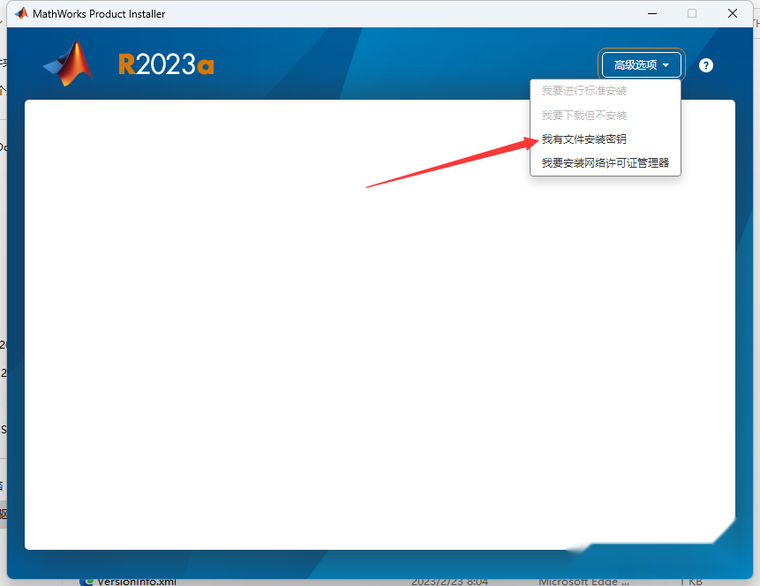
Task: Close the MathWorks Product Installer window
Action: [735, 14]
